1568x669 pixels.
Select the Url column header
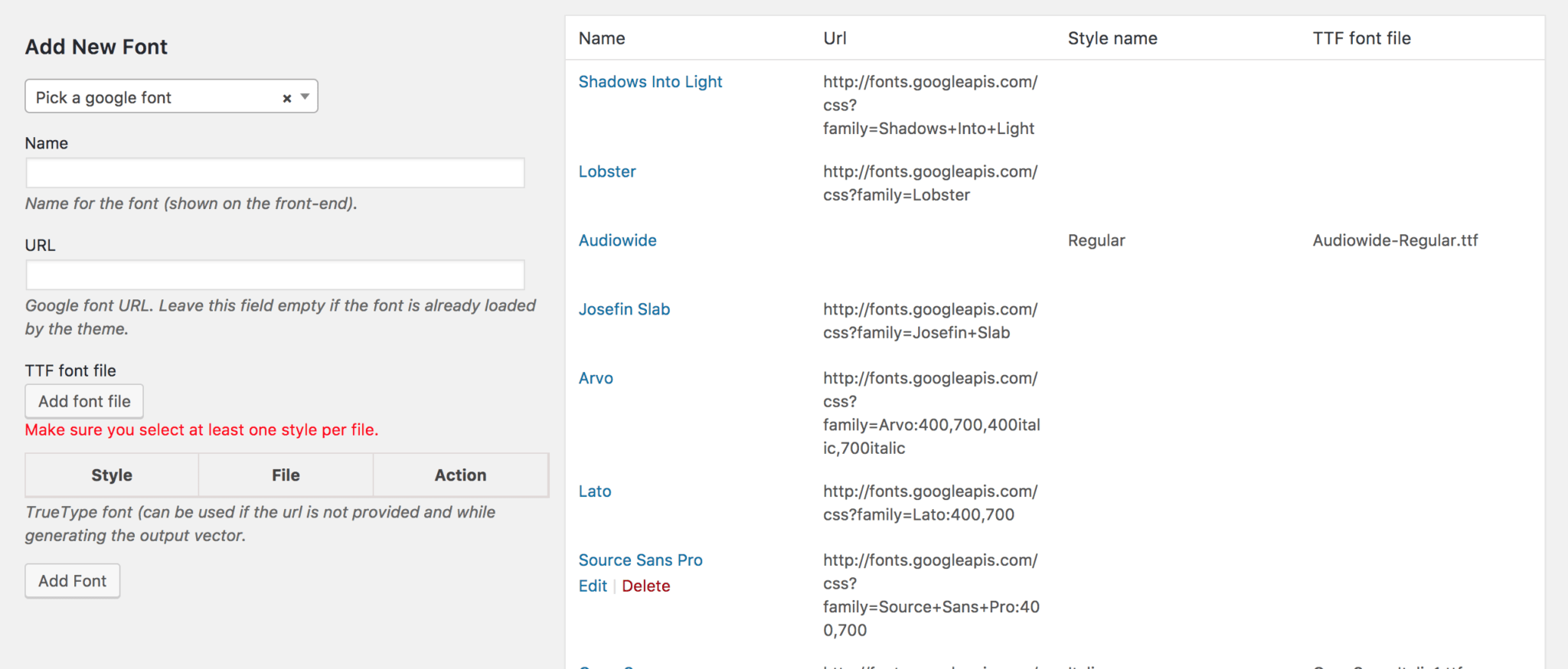pyautogui.click(x=835, y=38)
